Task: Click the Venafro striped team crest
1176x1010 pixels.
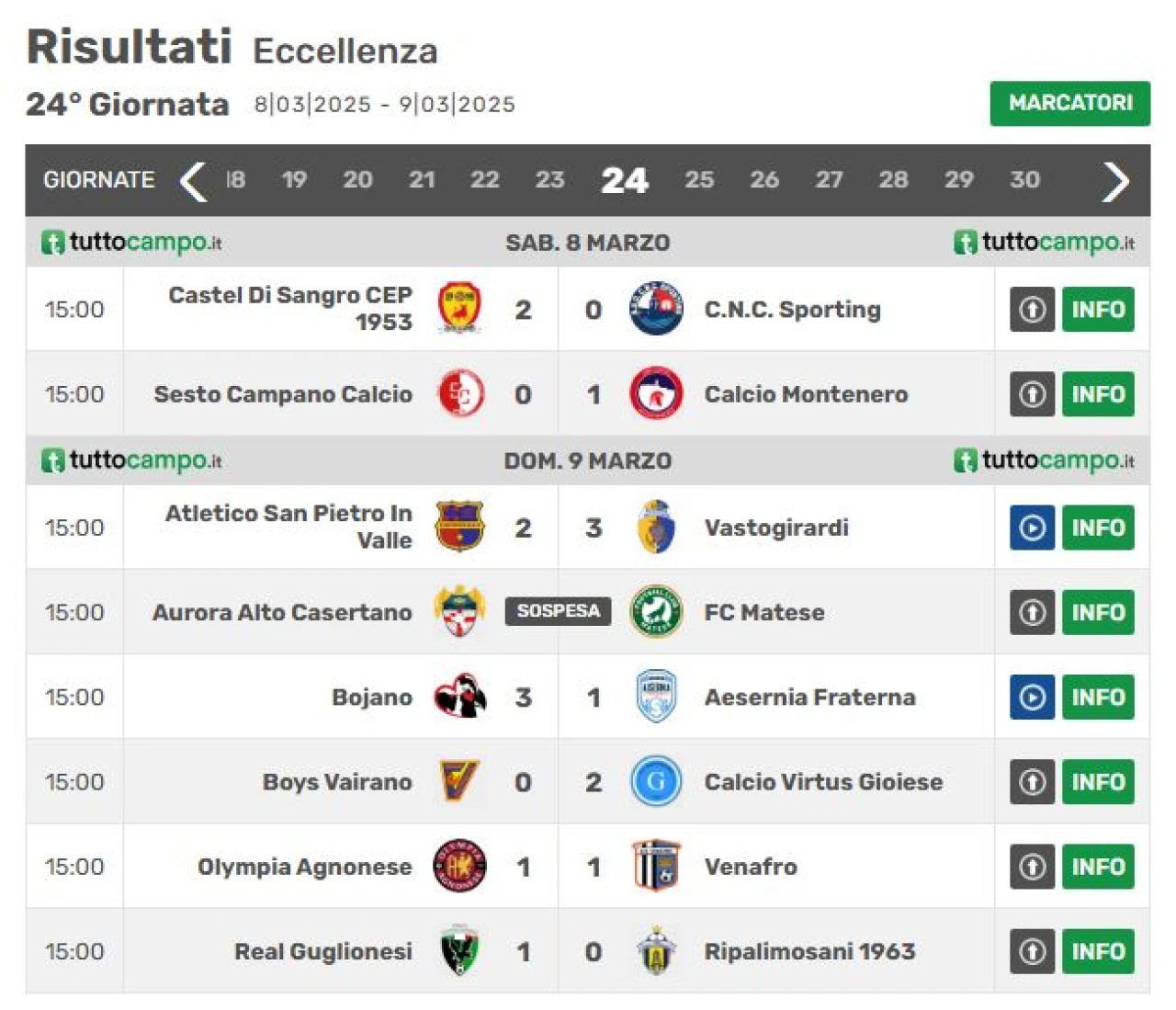Action: 656,866
